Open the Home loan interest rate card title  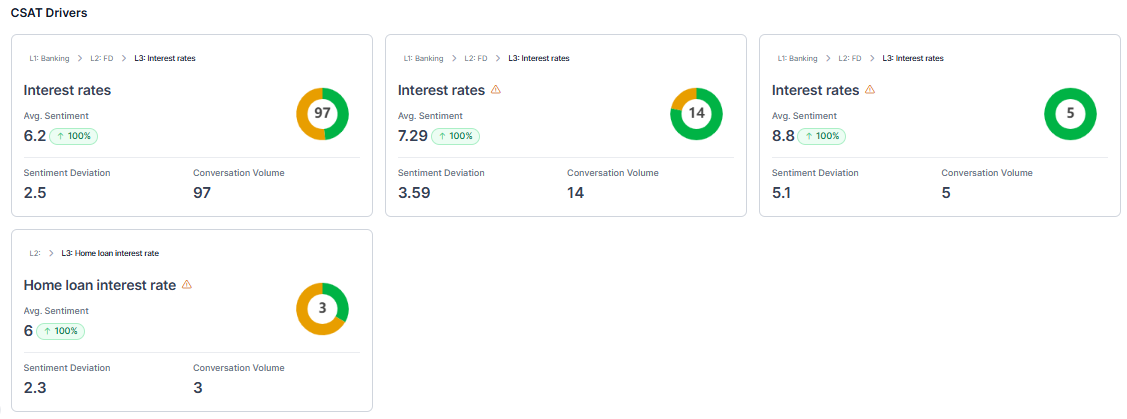tap(99, 285)
